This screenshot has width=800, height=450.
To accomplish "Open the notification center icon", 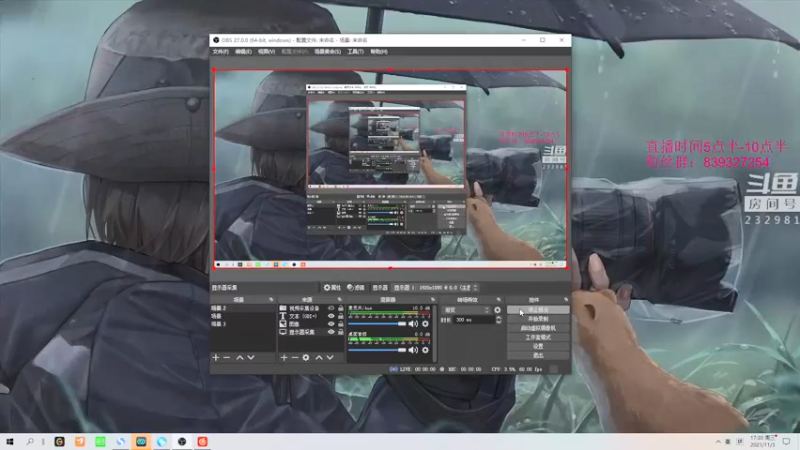I will [786, 442].
